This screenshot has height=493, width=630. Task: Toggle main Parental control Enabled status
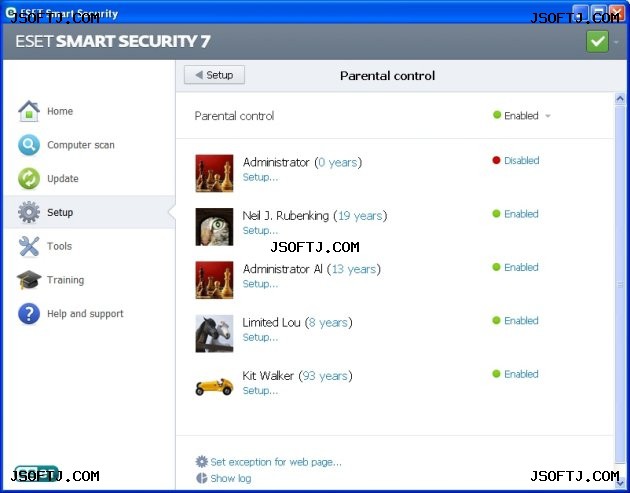(516, 116)
